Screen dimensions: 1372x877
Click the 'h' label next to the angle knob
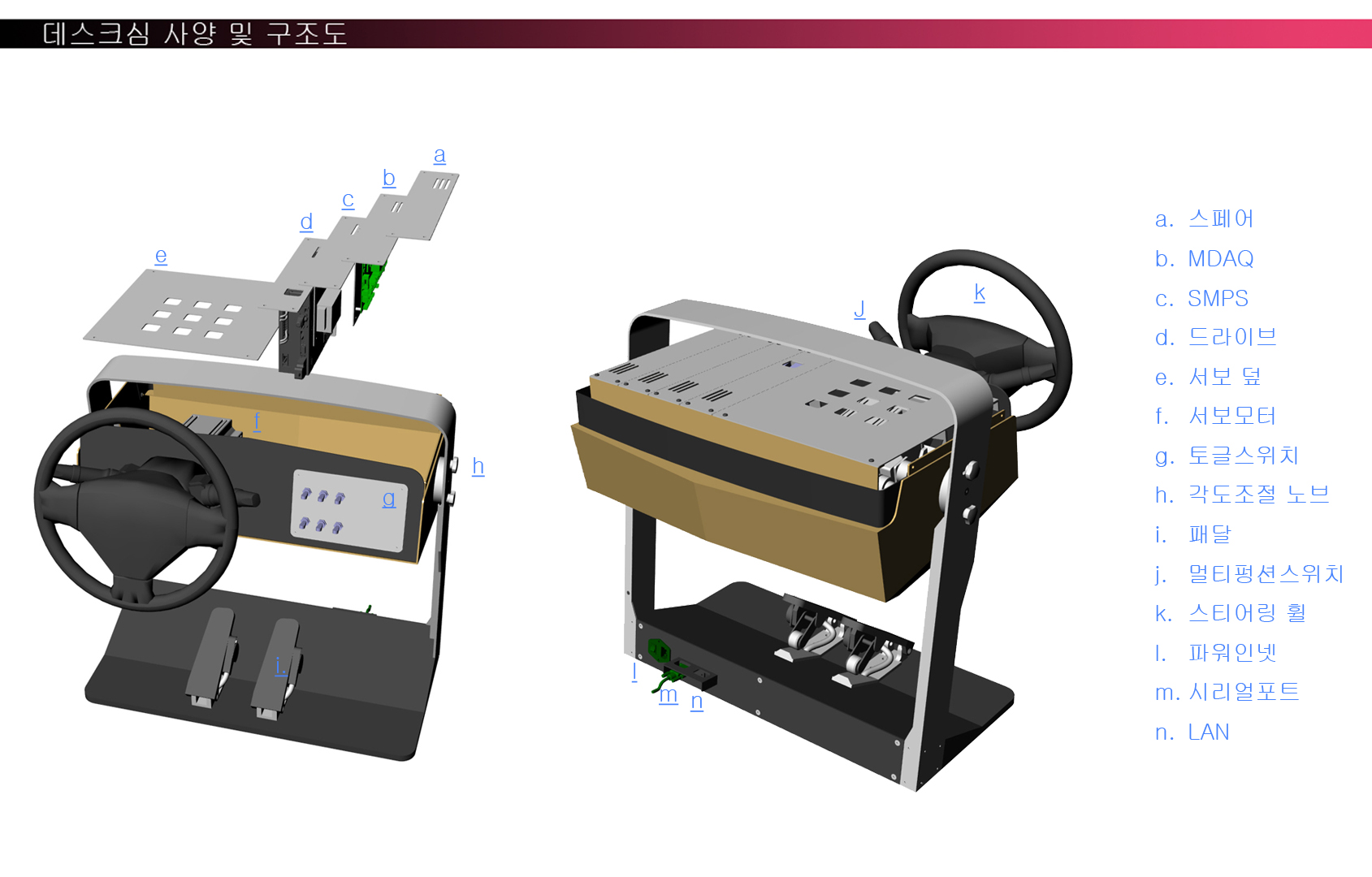tap(478, 466)
